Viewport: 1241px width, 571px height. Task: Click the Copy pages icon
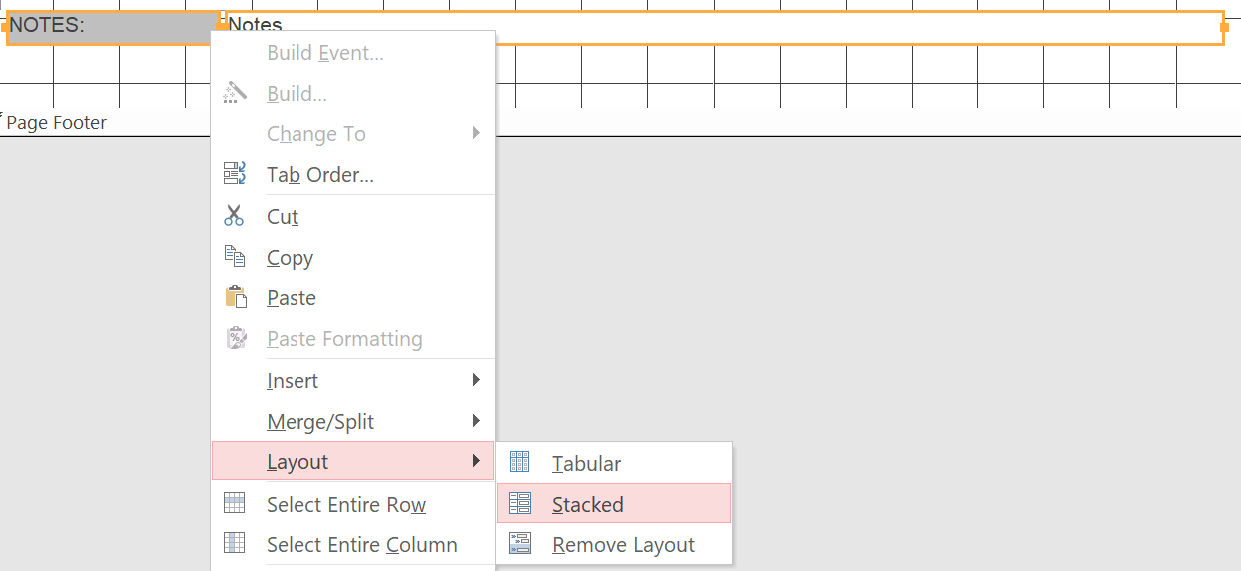click(234, 257)
